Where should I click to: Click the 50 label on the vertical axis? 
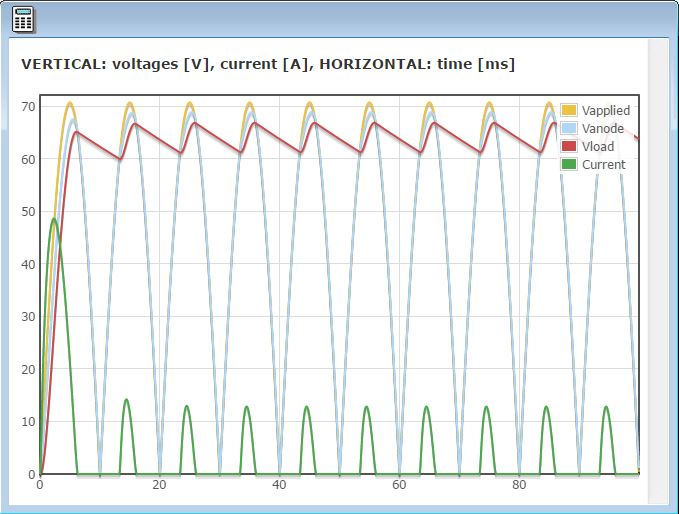(28, 212)
